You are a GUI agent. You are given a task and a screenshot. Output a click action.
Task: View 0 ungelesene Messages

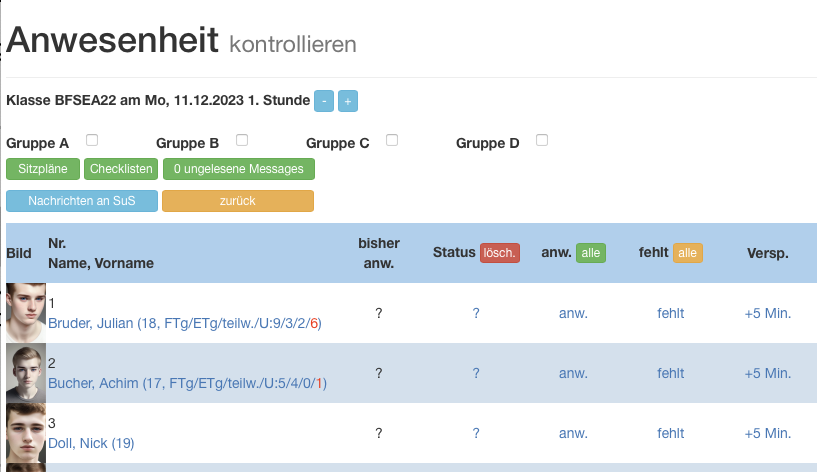(239, 169)
